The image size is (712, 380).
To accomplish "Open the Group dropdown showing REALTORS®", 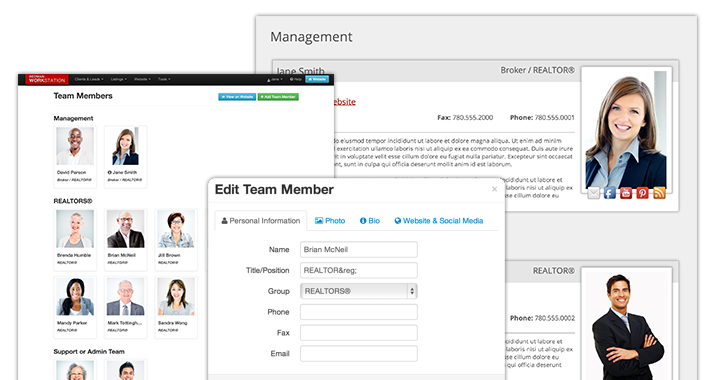I will [x=359, y=291].
